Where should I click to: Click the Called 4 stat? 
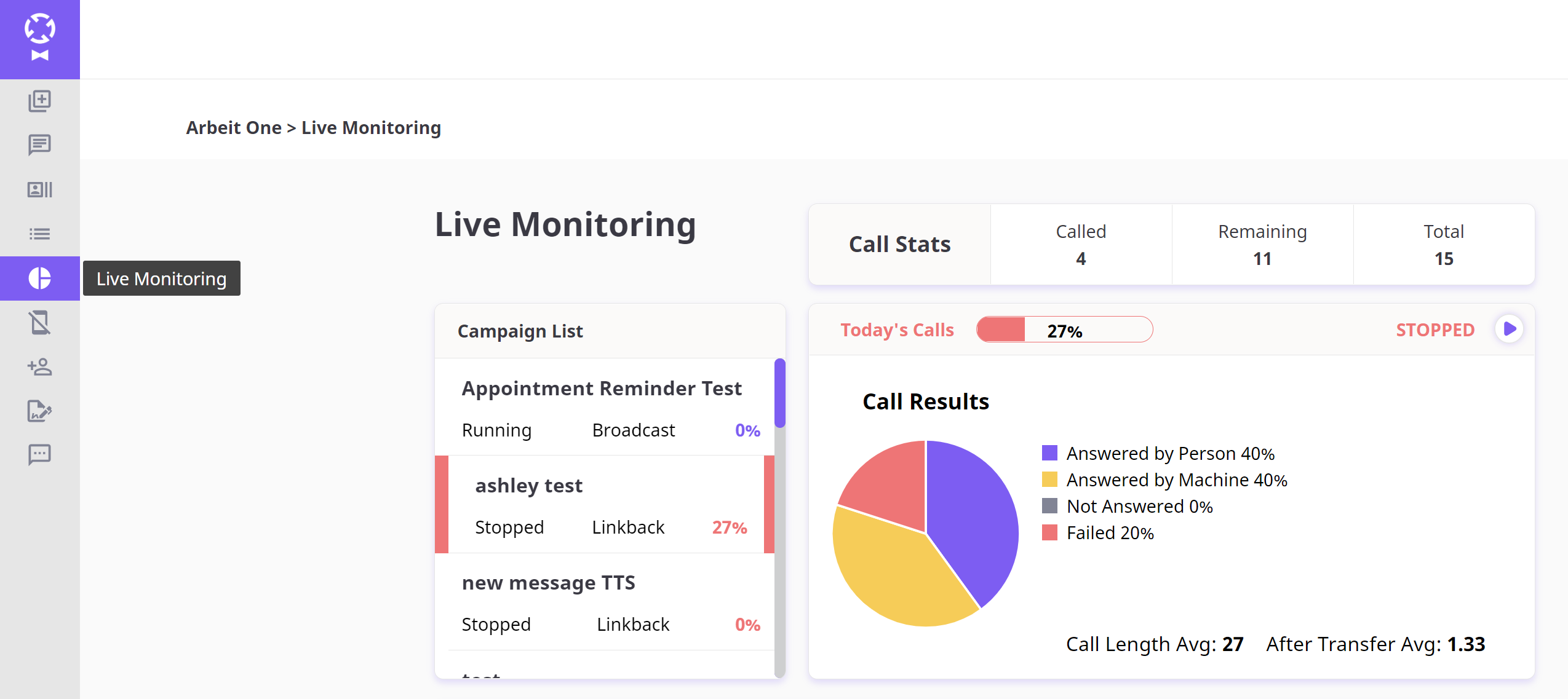pos(1081,245)
